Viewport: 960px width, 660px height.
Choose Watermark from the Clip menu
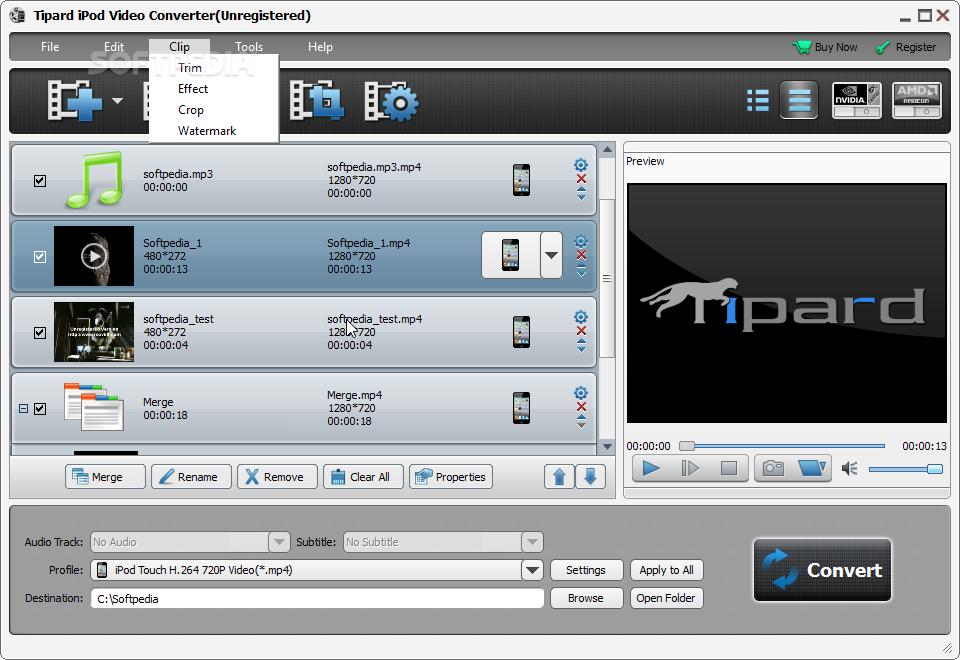[x=207, y=131]
